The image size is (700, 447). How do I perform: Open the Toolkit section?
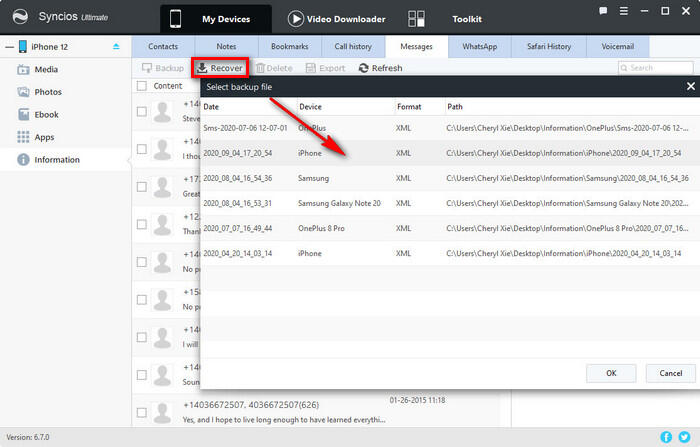[445, 19]
